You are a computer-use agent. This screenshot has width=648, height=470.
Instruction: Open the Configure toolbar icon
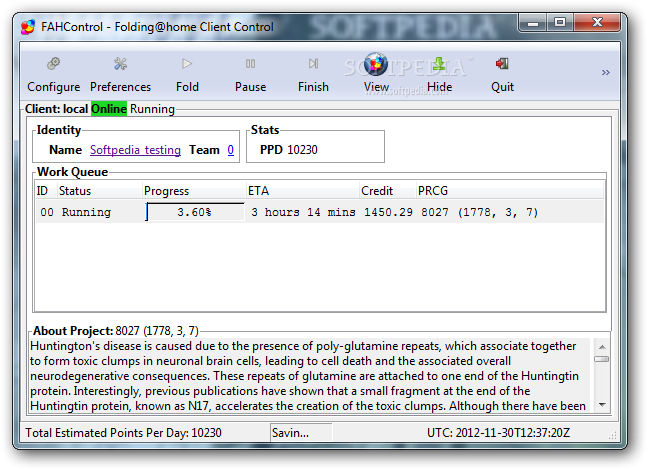click(53, 64)
